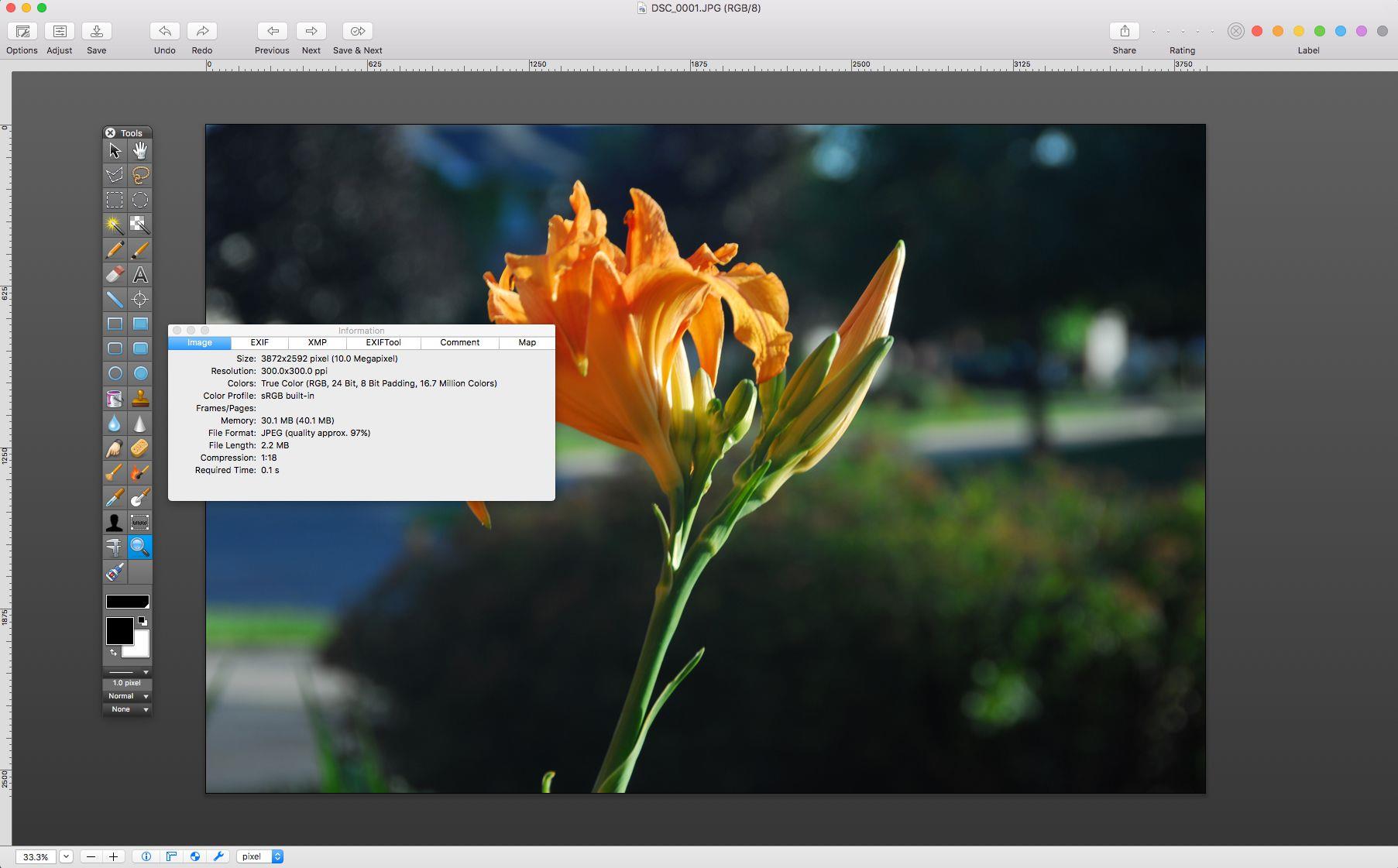The image size is (1398, 868).
Task: Toggle the info panel icon in status bar
Action: point(146,856)
